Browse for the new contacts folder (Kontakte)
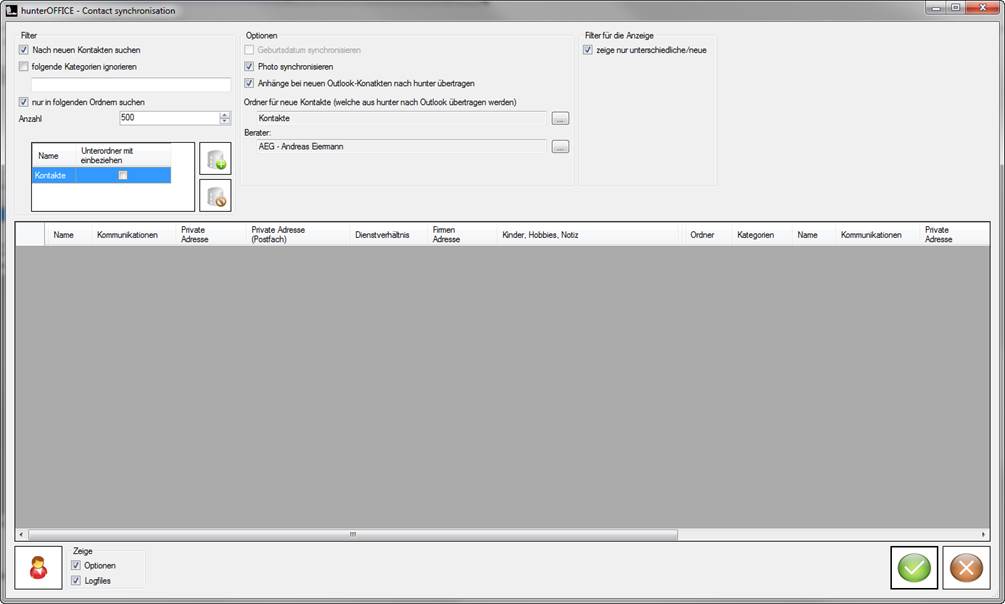The image size is (1005, 604). pos(560,118)
